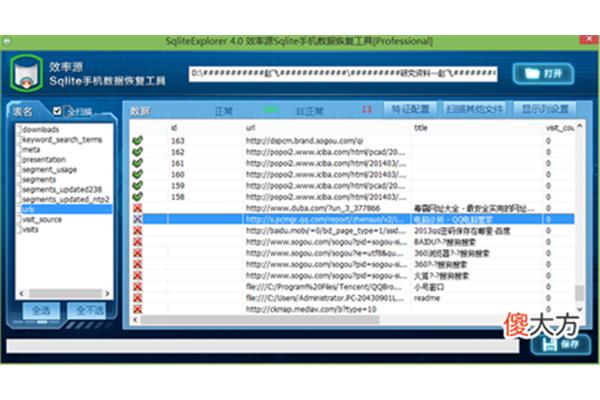This screenshot has height=400, width=600.
Task: Click the red X icon of the 小号窗口 row
Action: click(x=137, y=286)
